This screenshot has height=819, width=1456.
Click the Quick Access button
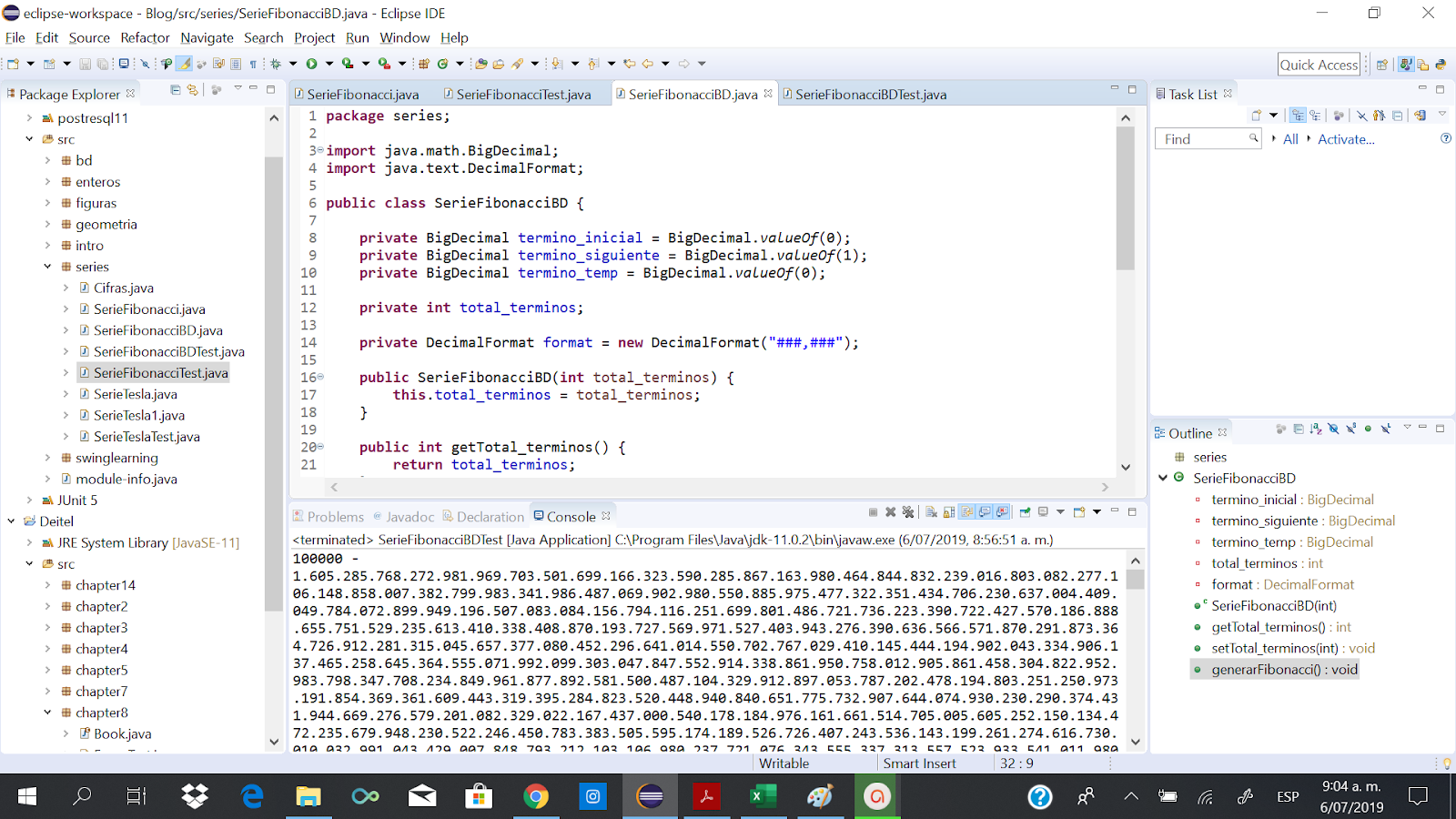coord(1319,64)
